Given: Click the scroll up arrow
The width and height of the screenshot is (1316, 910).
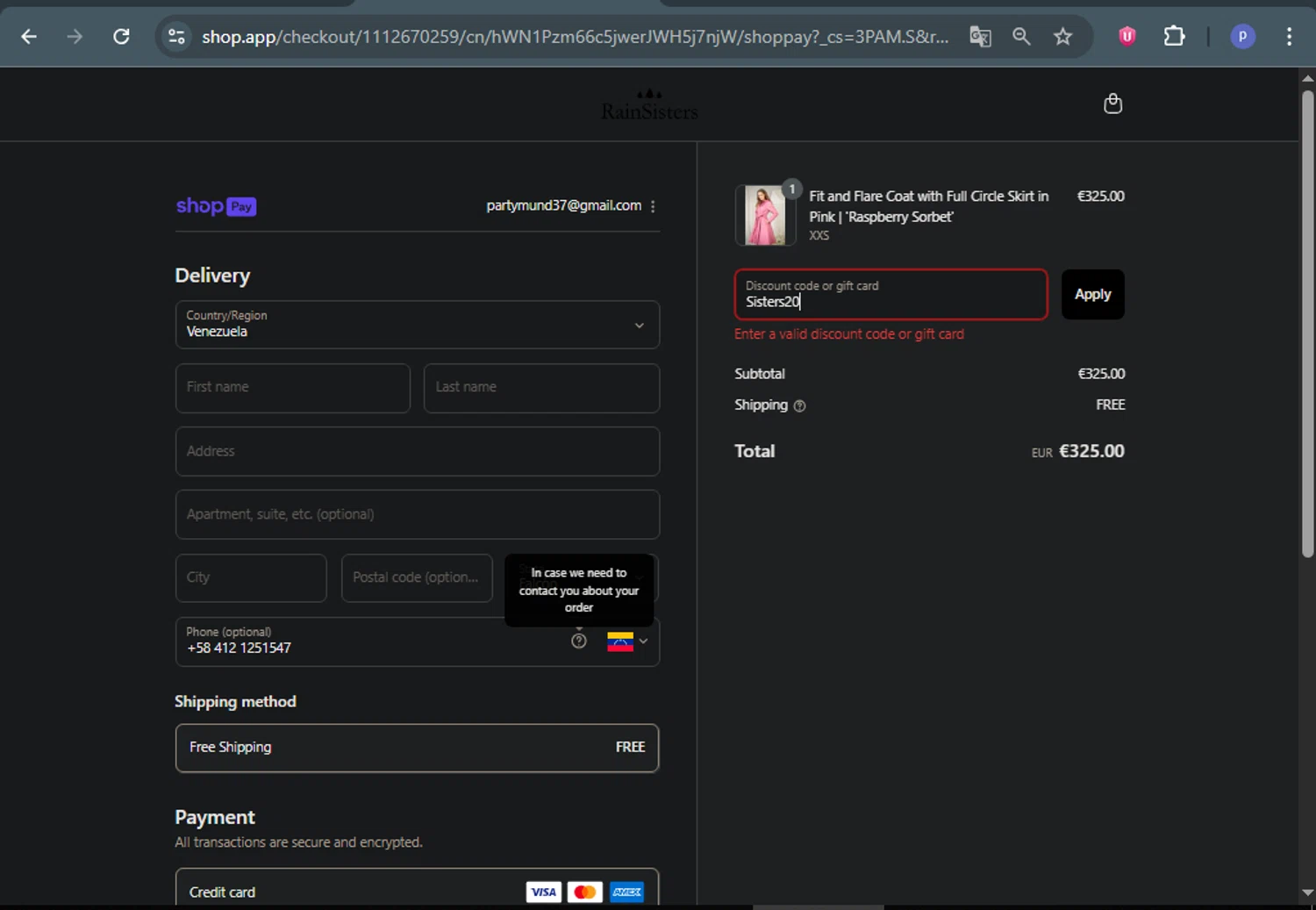Looking at the screenshot, I should click(1307, 78).
